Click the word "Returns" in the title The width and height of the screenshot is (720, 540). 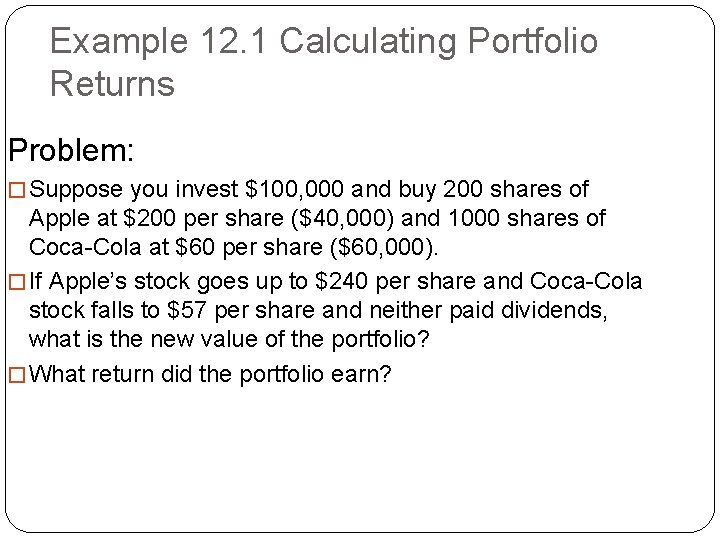(112, 85)
